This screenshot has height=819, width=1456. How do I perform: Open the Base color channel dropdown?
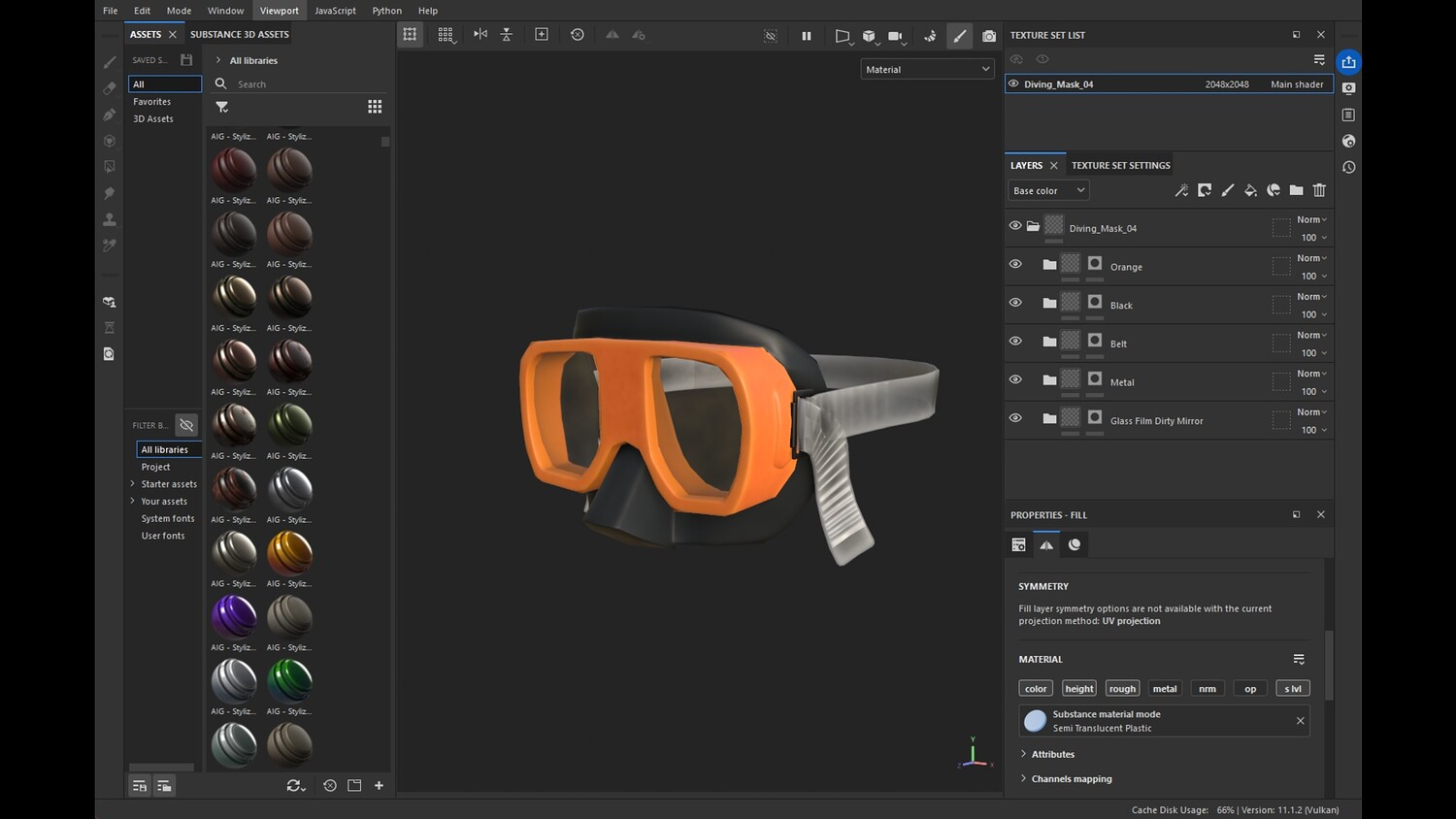[1048, 191]
